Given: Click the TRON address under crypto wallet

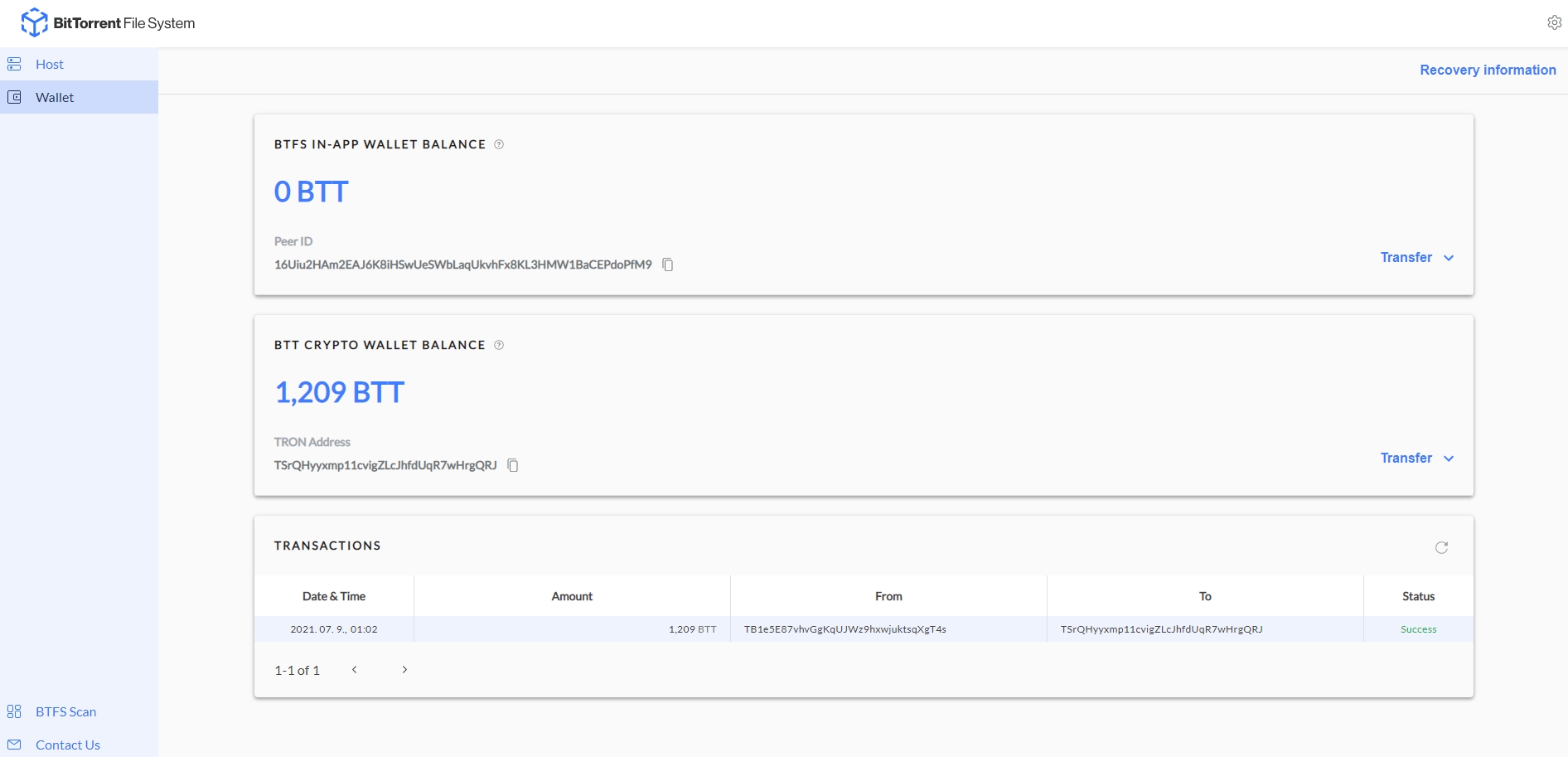Looking at the screenshot, I should pyautogui.click(x=385, y=465).
